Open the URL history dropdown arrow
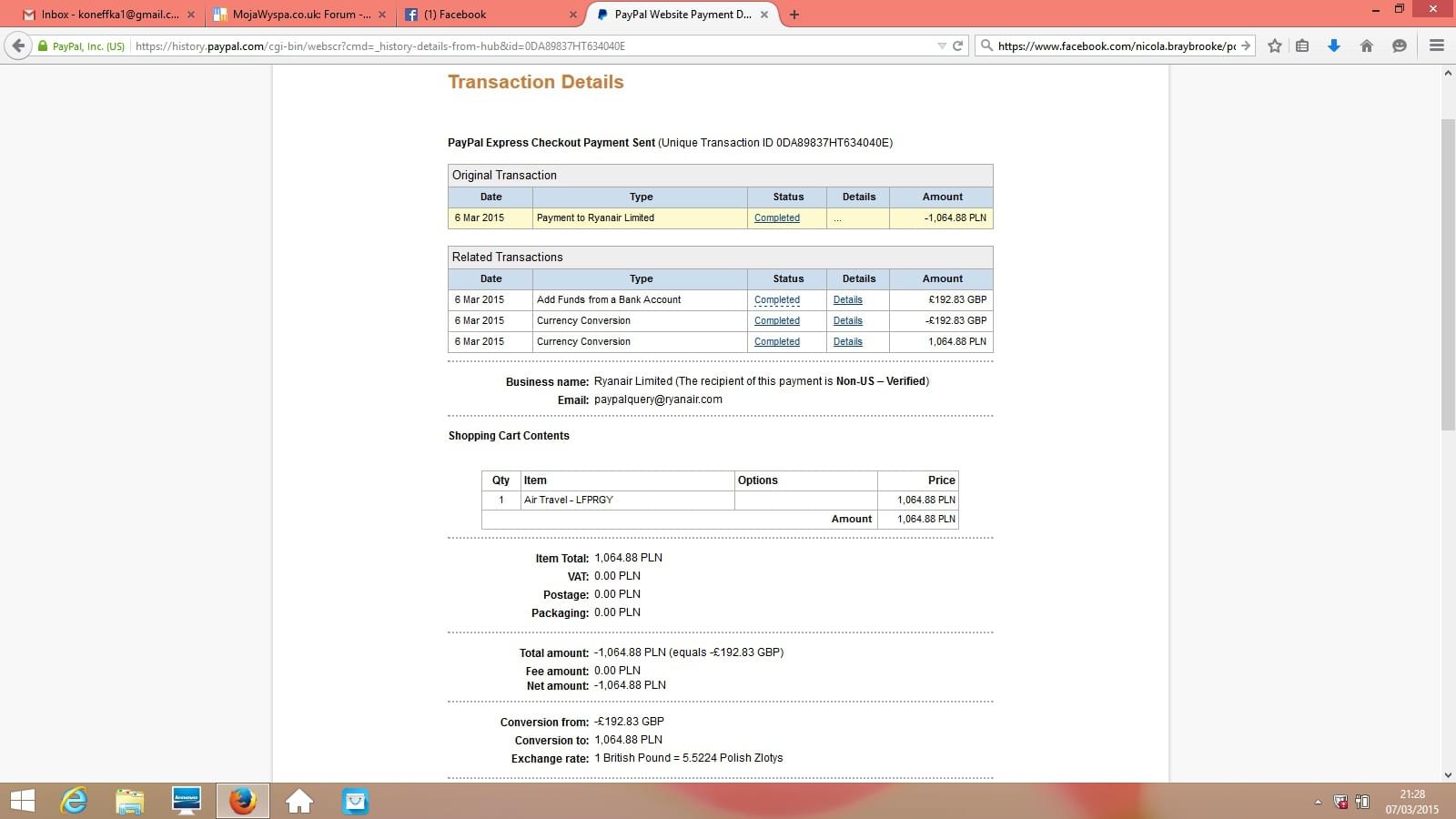1456x819 pixels. (942, 45)
